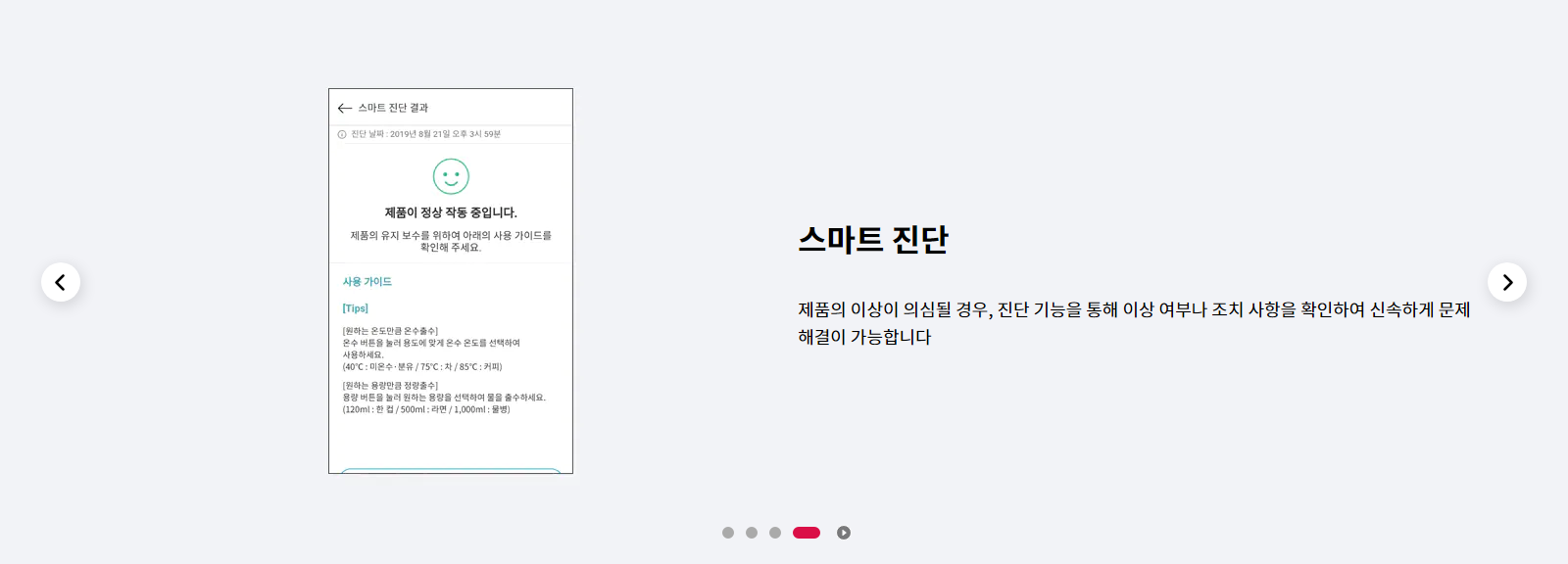This screenshot has height=564, width=1568.
Task: Click the '[Tips]' label
Action: point(356,308)
